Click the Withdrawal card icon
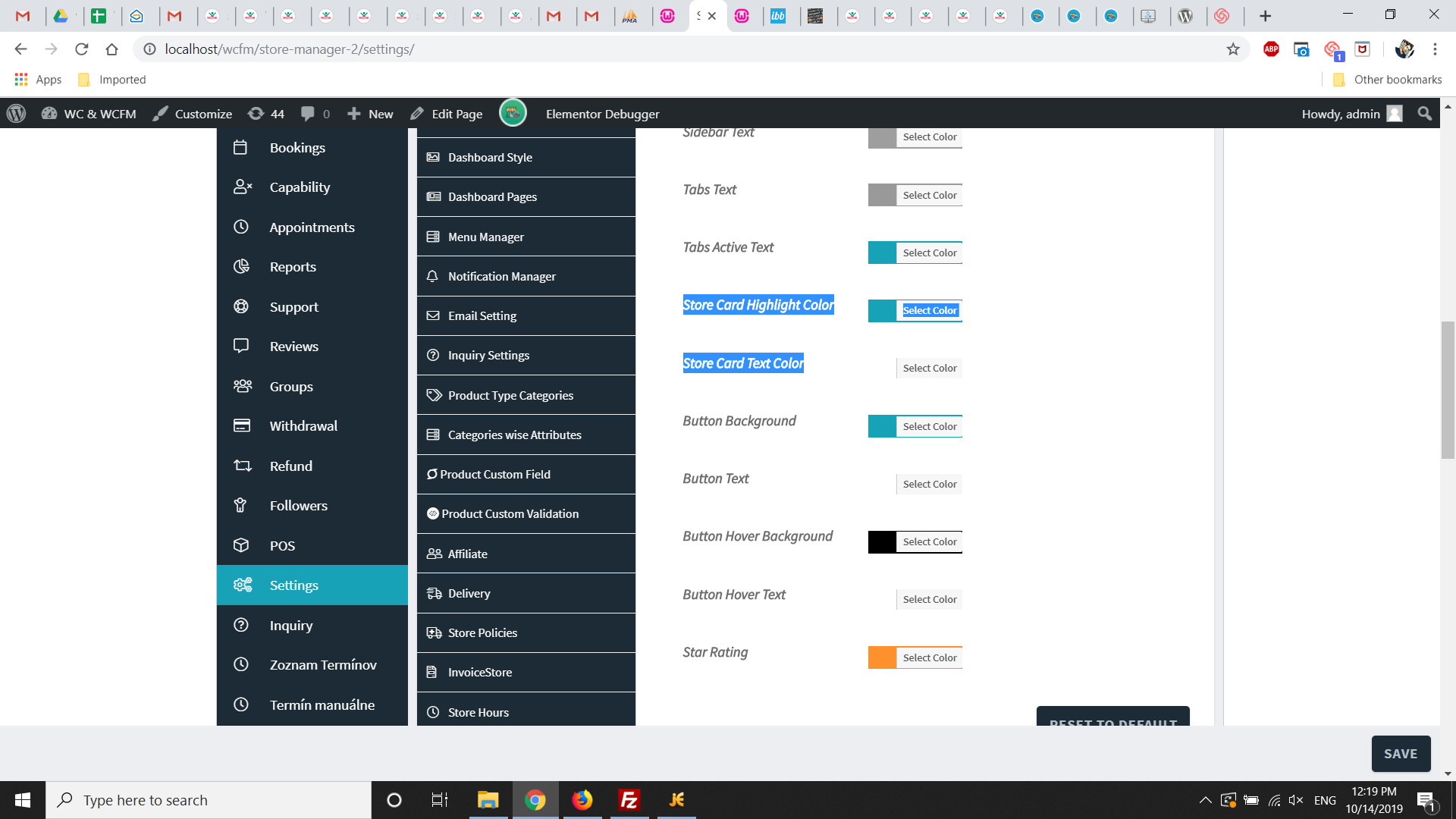Image resolution: width=1456 pixels, height=819 pixels. [242, 425]
